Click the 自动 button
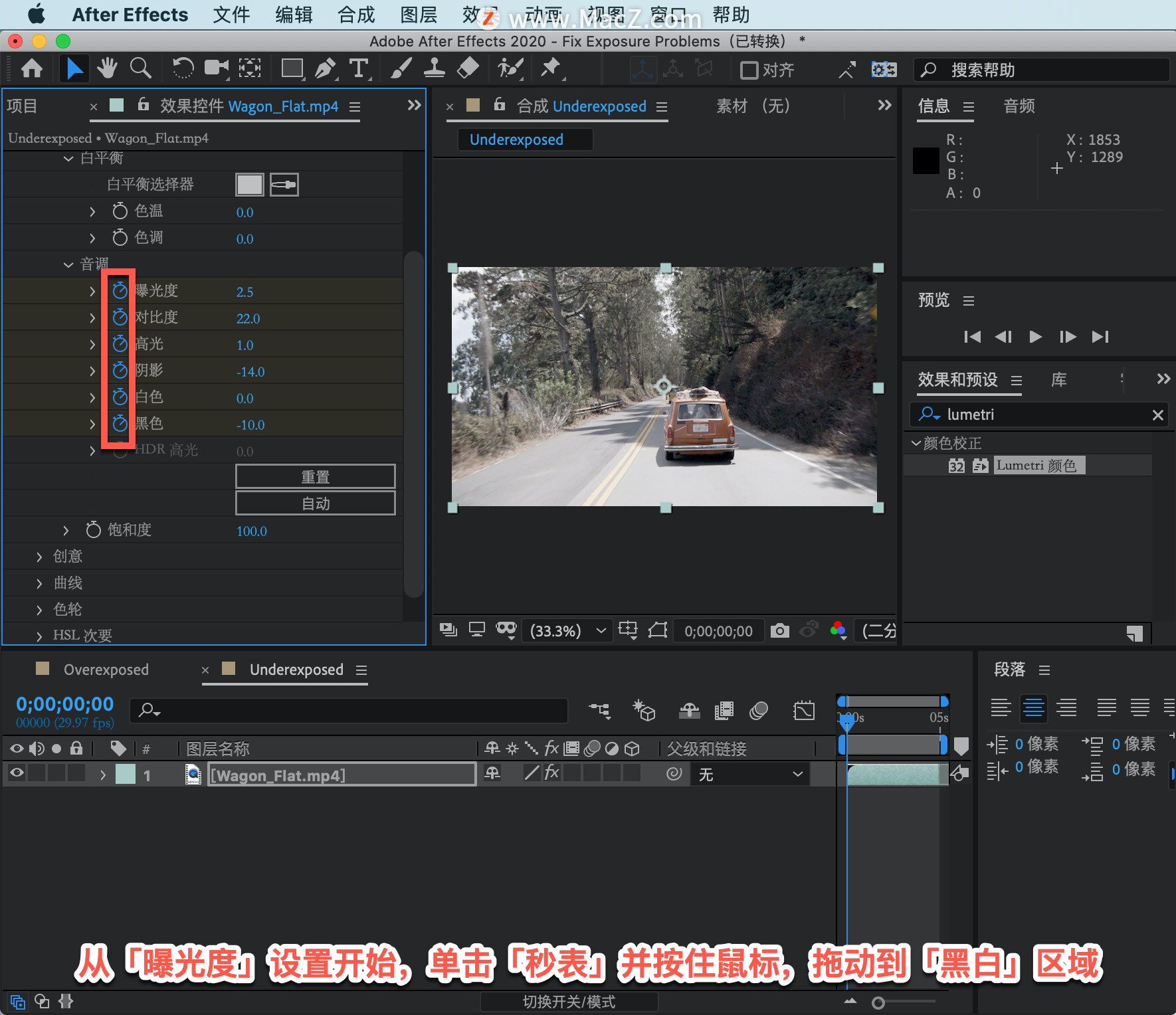 316,504
